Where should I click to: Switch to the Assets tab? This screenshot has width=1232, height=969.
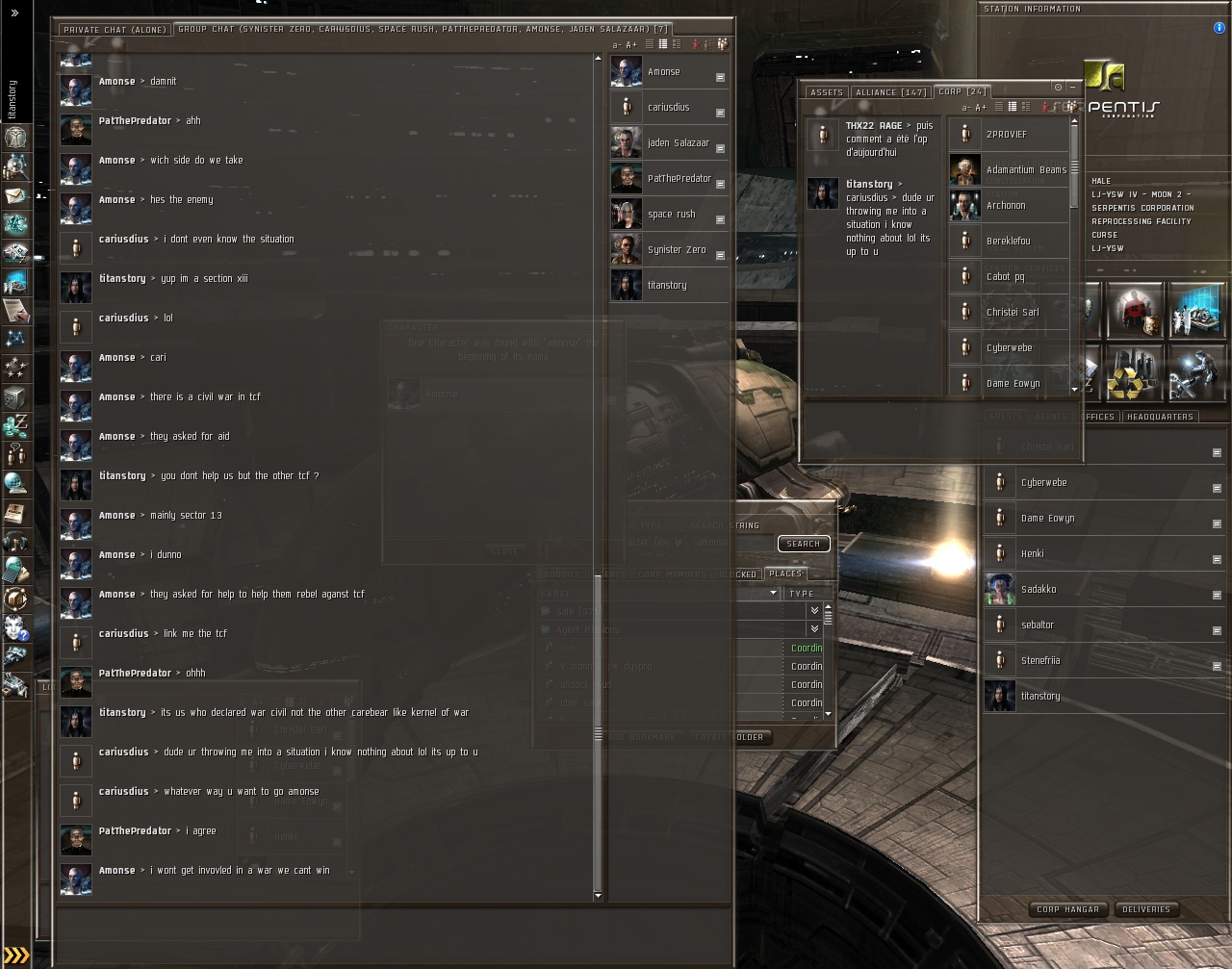[x=827, y=92]
